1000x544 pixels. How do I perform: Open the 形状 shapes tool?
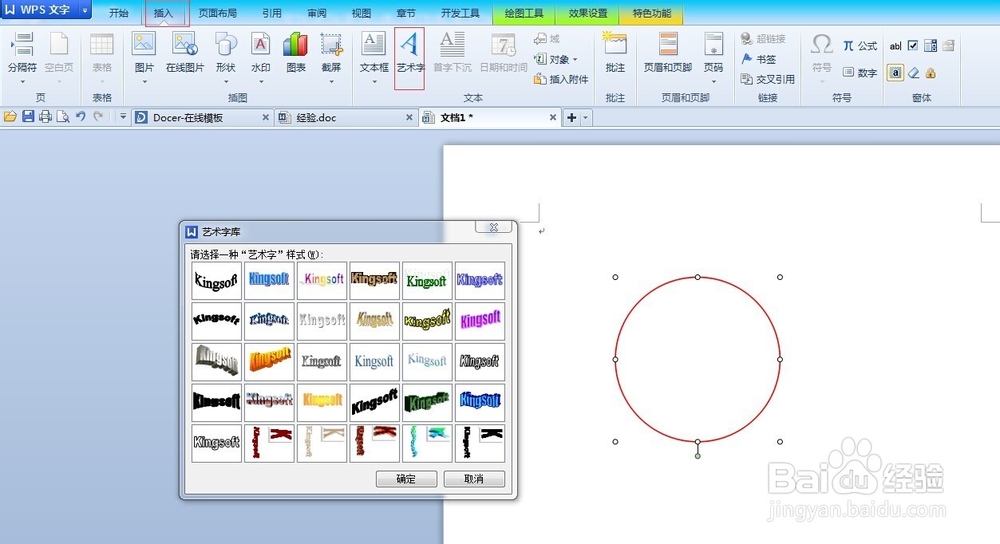[x=226, y=45]
